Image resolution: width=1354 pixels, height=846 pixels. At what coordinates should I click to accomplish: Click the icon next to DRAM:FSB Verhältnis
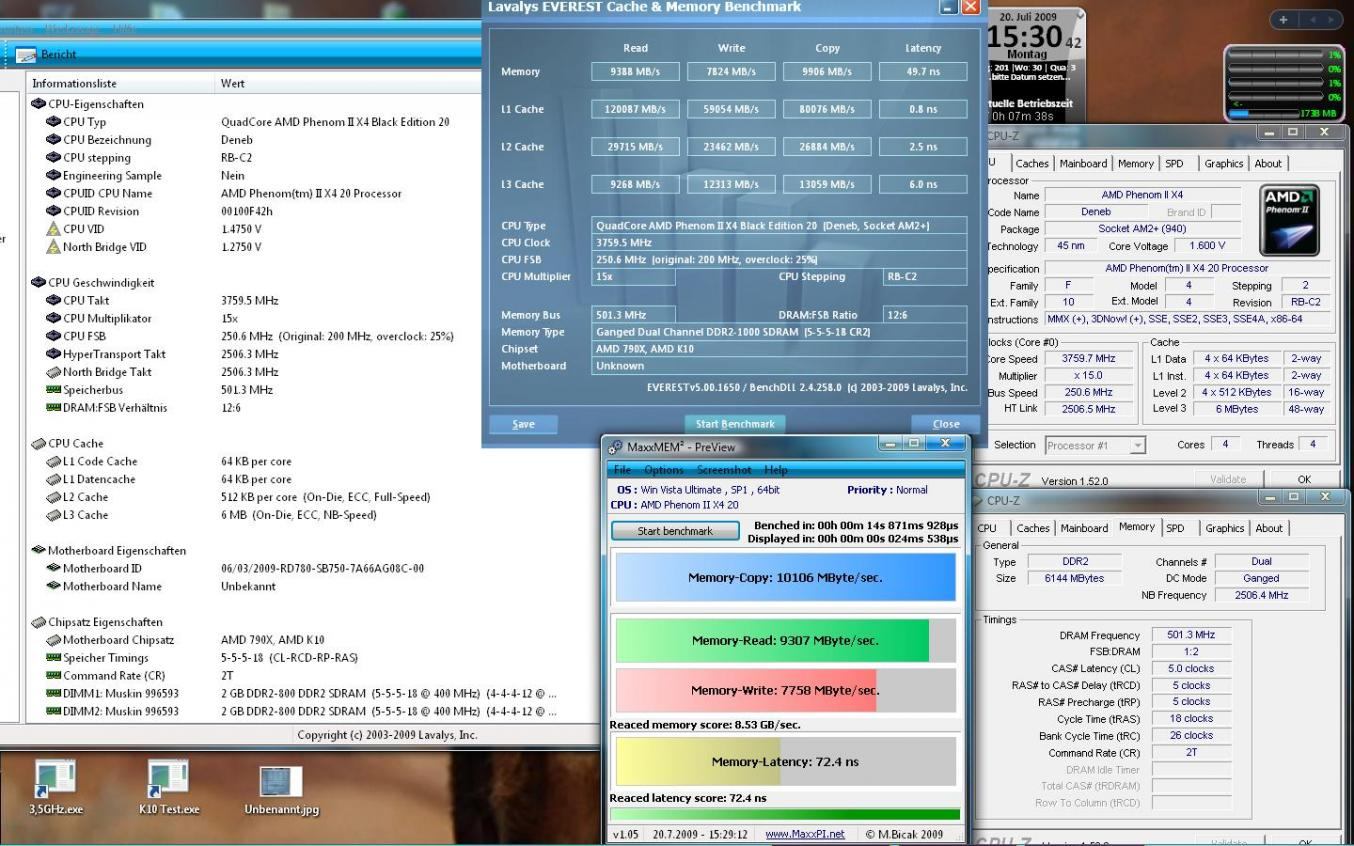[53, 408]
